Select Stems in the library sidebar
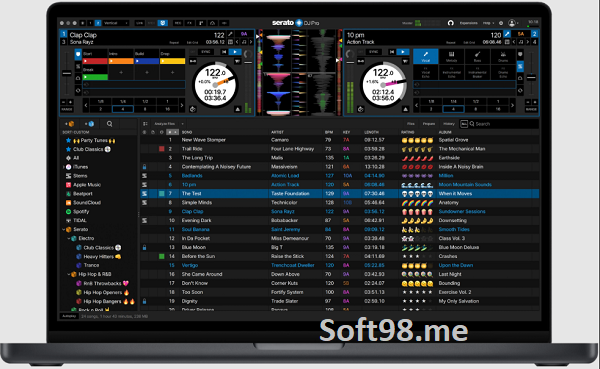 [x=80, y=176]
